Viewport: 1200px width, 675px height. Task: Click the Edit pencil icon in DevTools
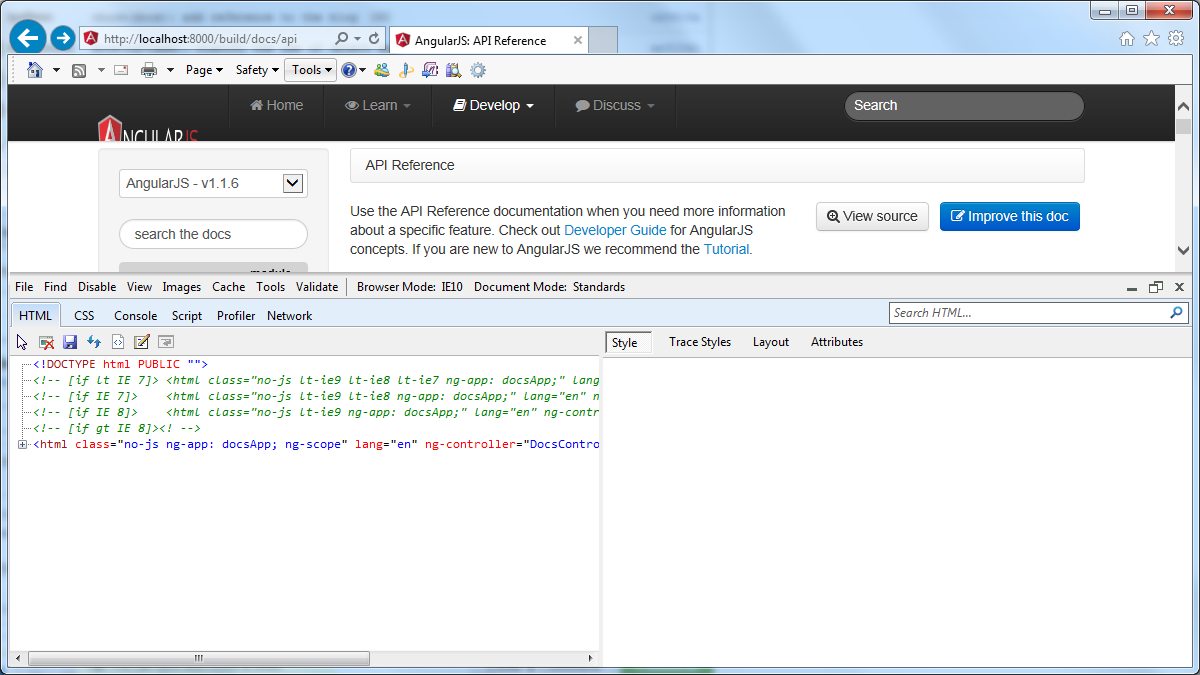click(x=142, y=342)
